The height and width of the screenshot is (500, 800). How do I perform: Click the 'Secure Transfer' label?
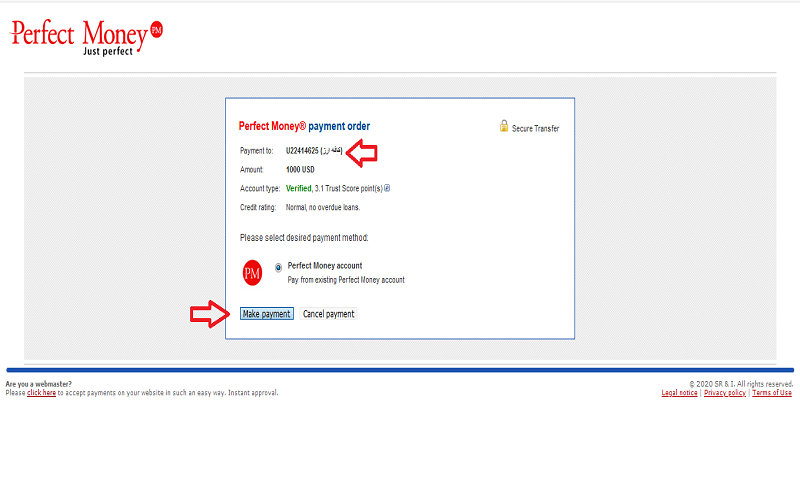535,129
